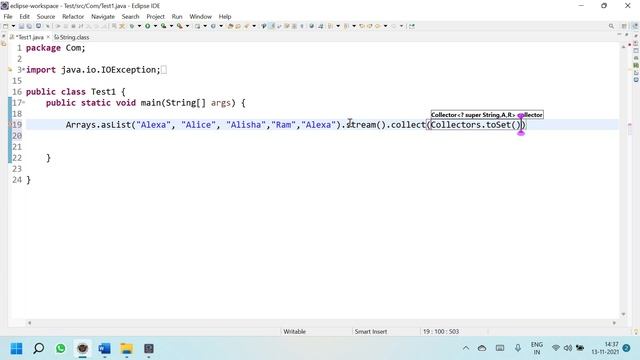Click the Back navigation arrow icon
640x360 pixels.
[x=378, y=26]
